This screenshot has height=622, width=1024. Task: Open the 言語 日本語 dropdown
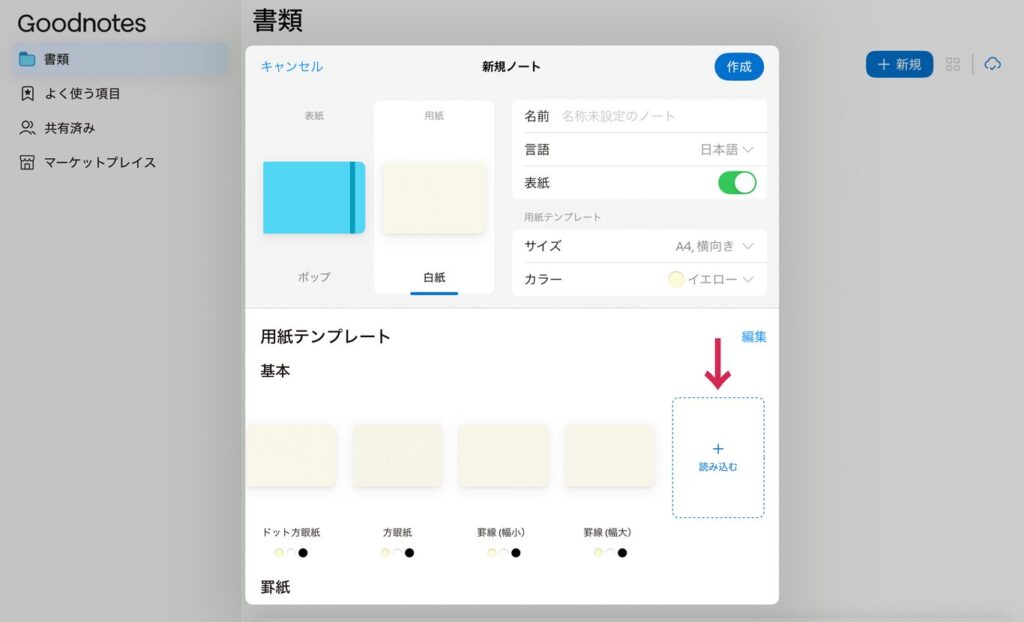pos(727,149)
